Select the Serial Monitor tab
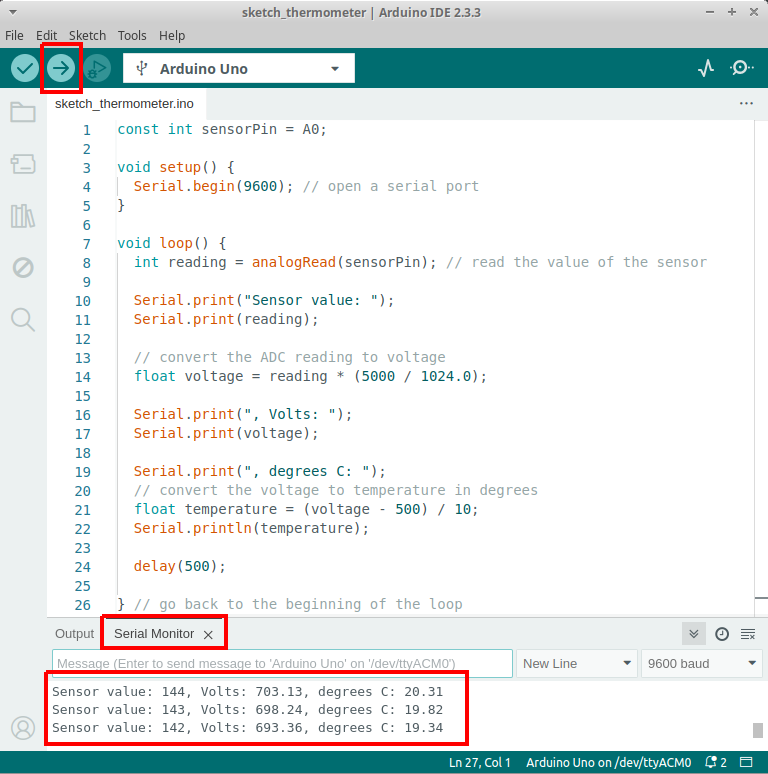The height and width of the screenshot is (774, 768). pyautogui.click(x=154, y=634)
